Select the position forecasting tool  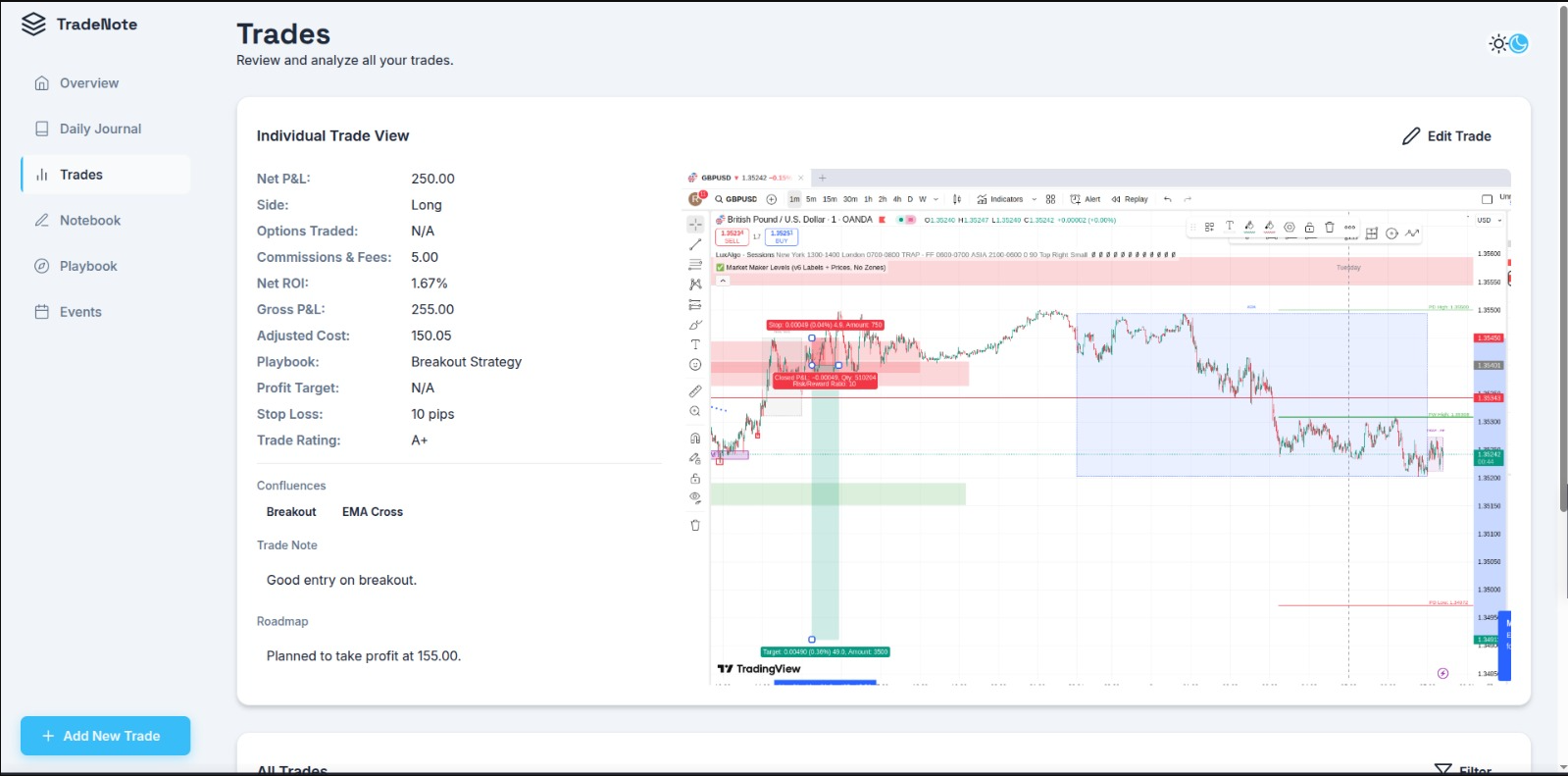tap(695, 304)
